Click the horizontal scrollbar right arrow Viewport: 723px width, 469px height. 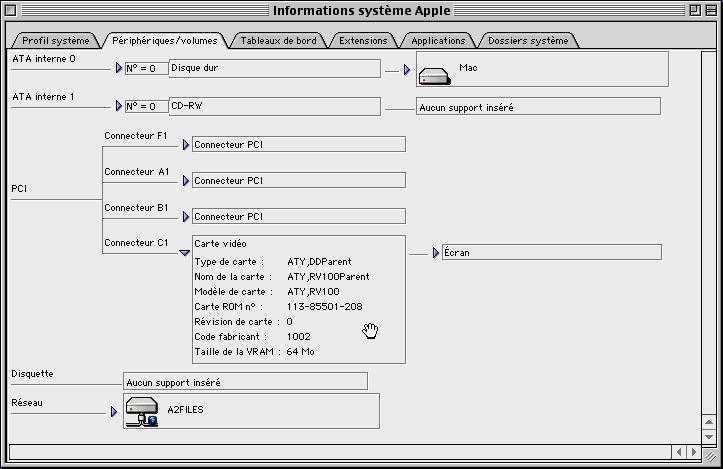point(693,452)
